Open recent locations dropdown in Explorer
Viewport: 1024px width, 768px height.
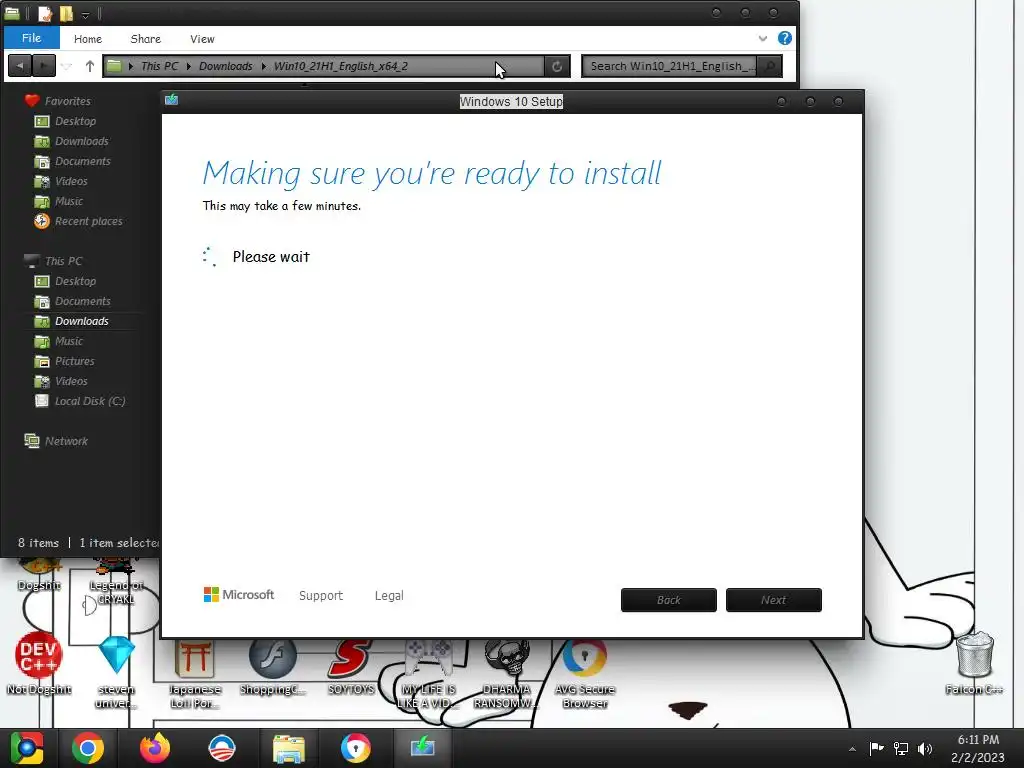(67, 66)
